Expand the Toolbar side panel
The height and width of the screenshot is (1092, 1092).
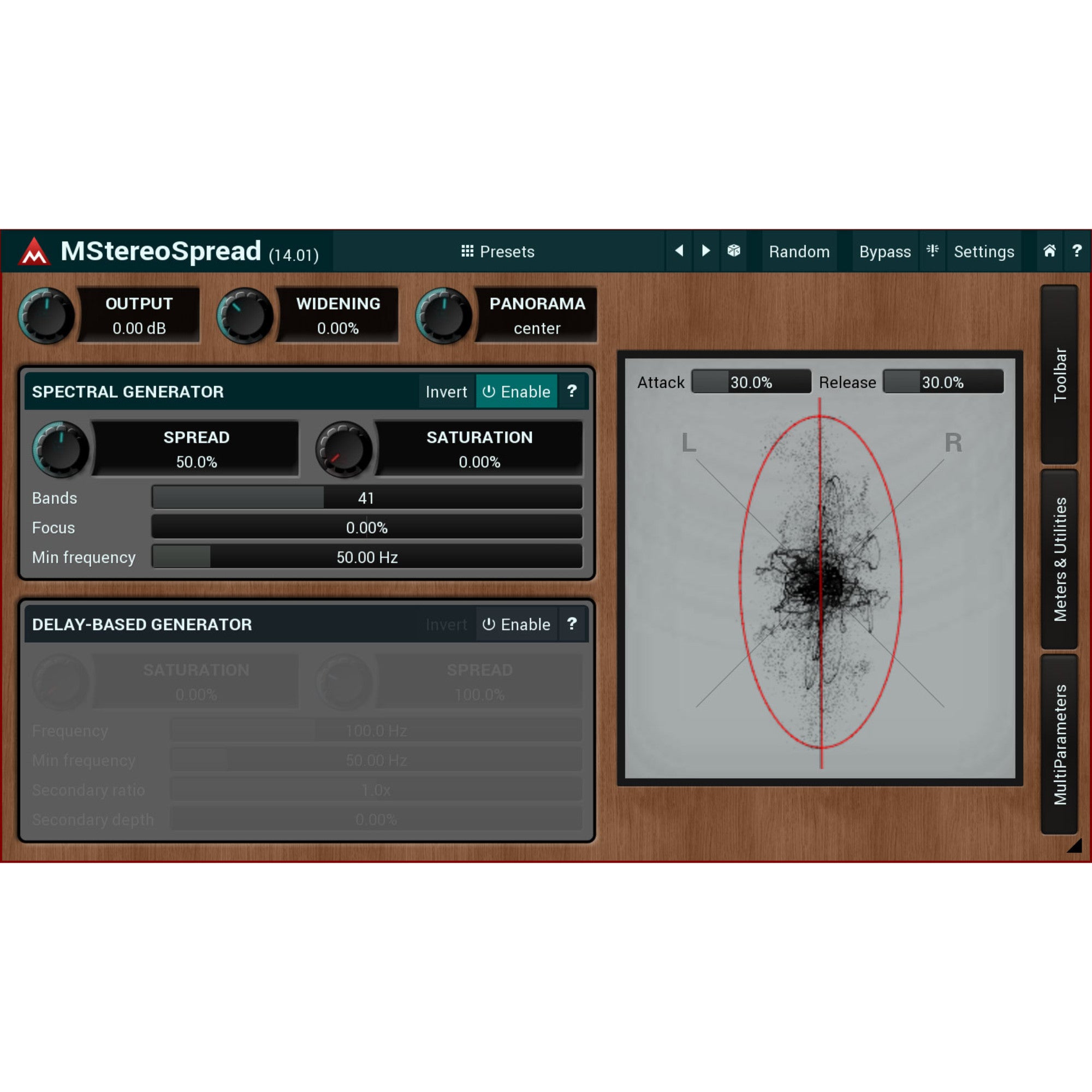[x=1060, y=374]
